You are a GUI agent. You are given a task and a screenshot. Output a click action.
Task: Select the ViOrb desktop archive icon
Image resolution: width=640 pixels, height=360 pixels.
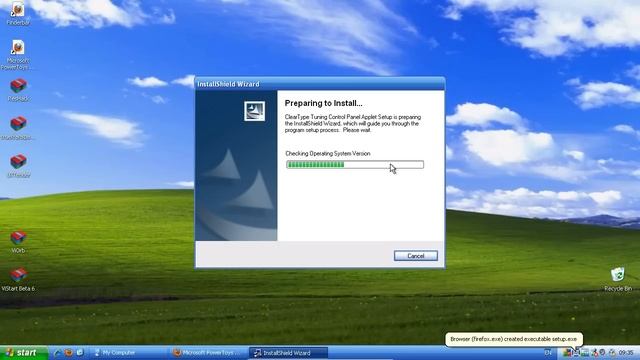tap(18, 242)
